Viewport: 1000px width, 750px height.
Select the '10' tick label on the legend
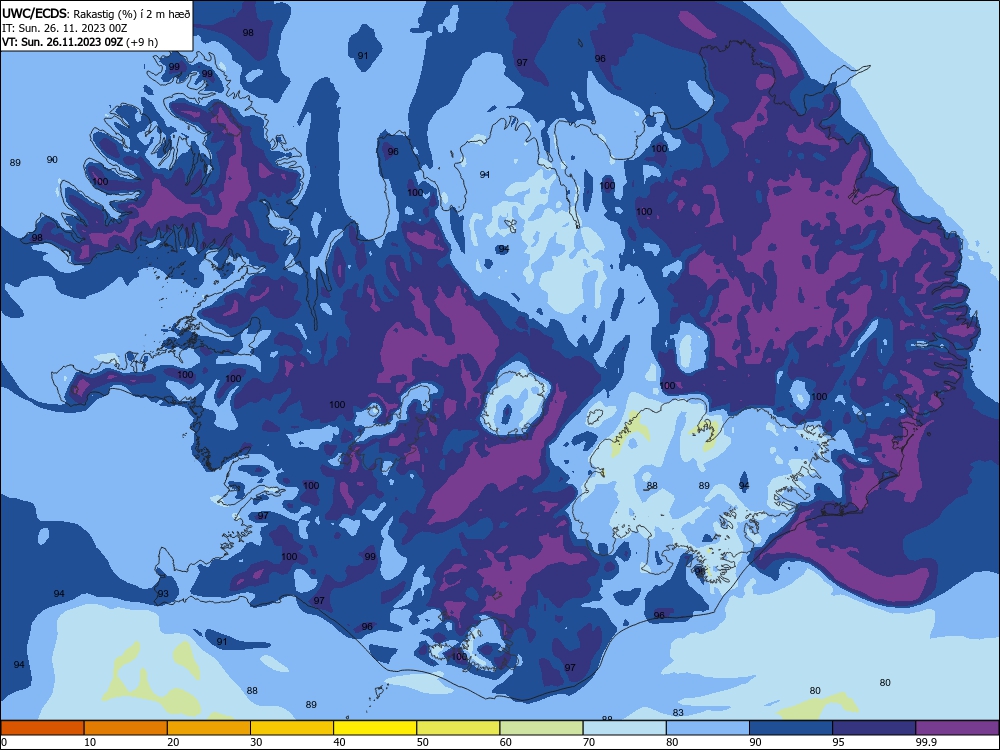90,742
